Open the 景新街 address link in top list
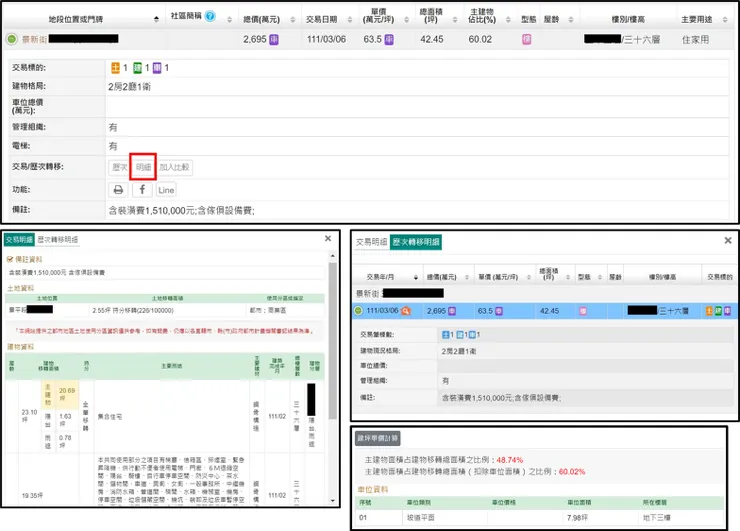 coord(34,39)
